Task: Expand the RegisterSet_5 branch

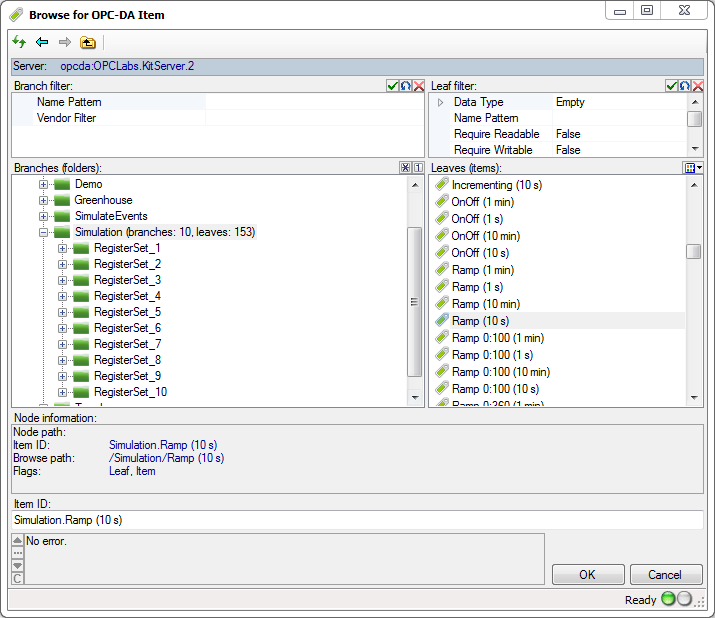Action: (63, 312)
